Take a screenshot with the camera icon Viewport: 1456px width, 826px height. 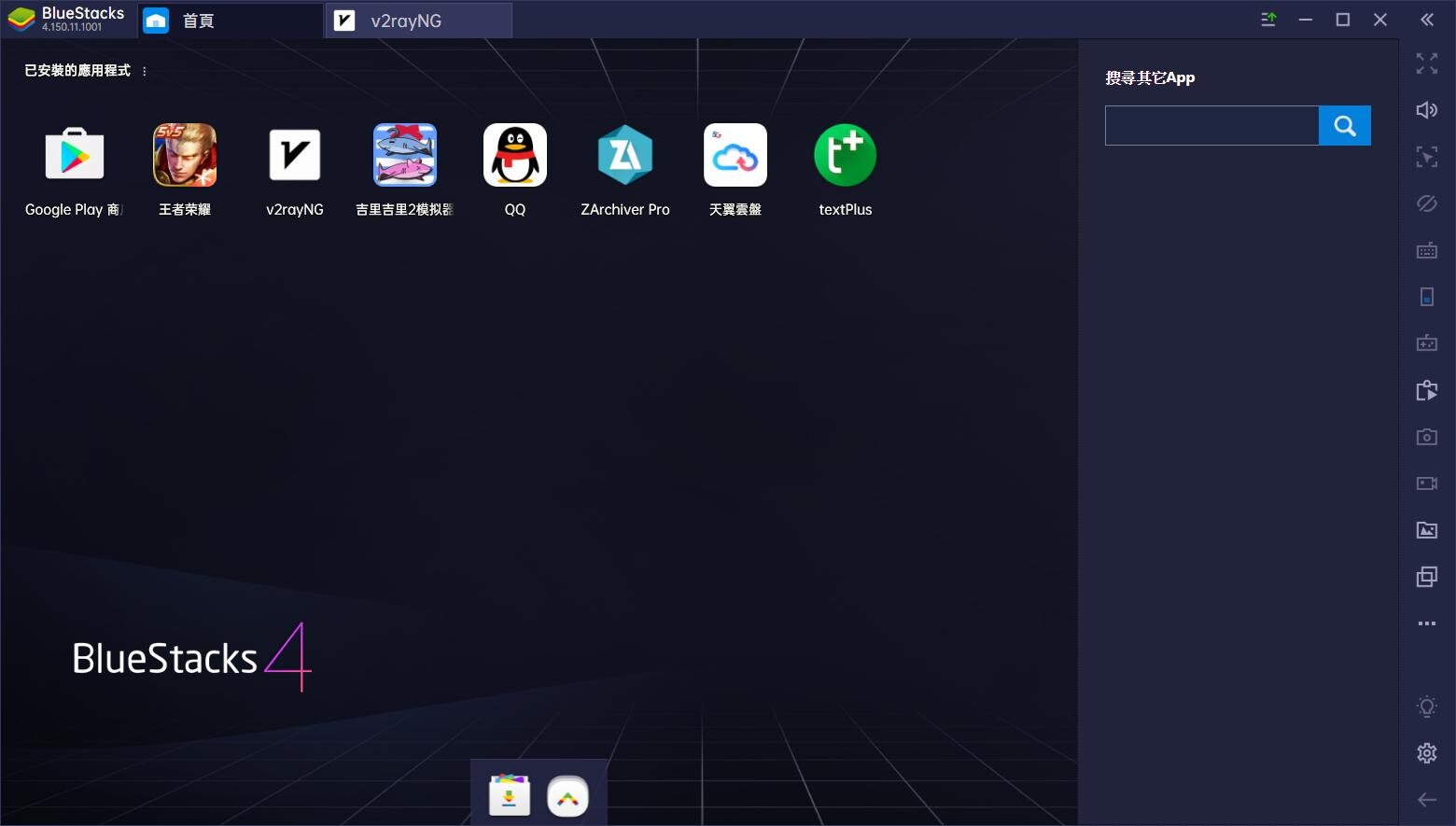click(x=1427, y=437)
